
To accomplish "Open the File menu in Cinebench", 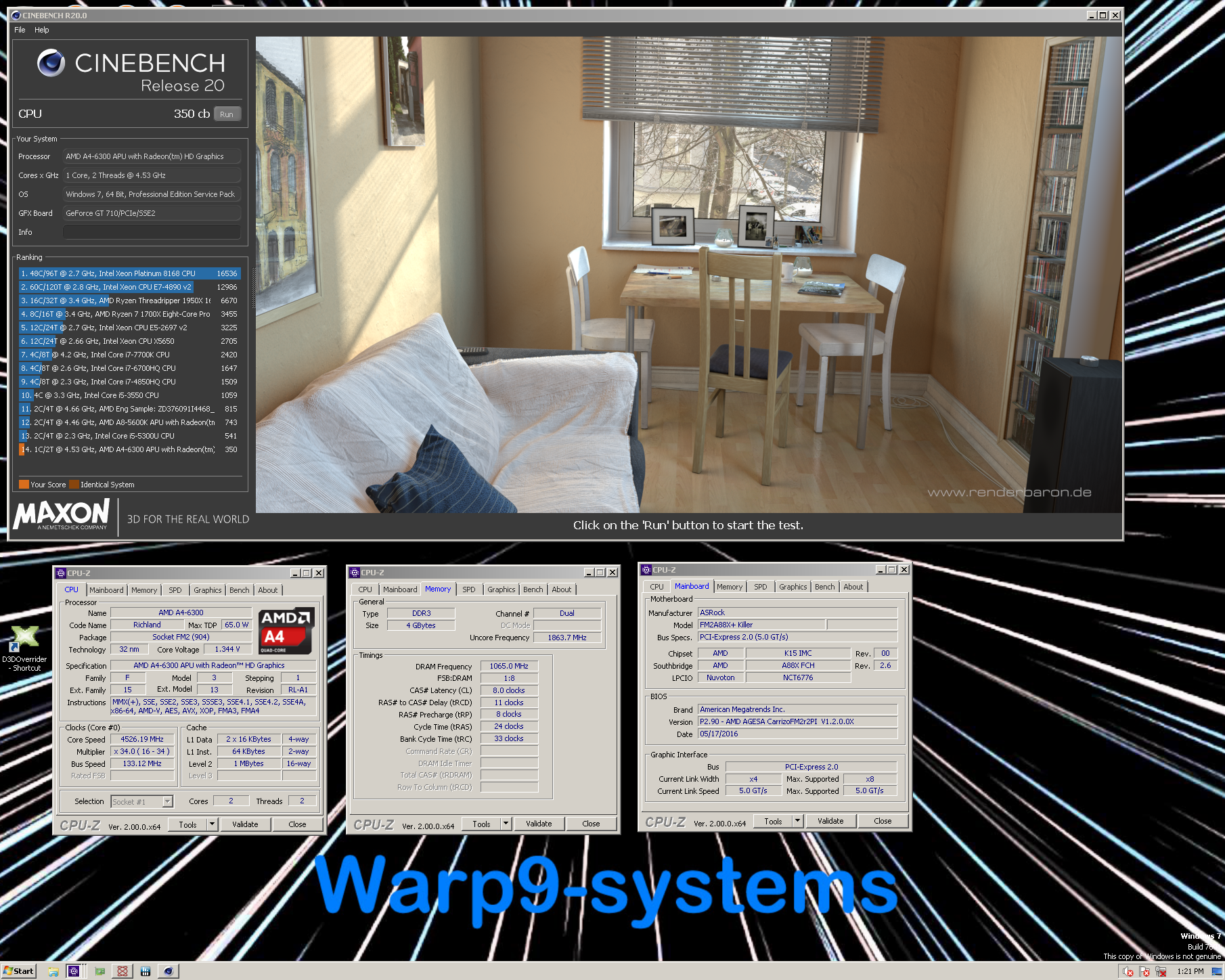I will coord(20,30).
